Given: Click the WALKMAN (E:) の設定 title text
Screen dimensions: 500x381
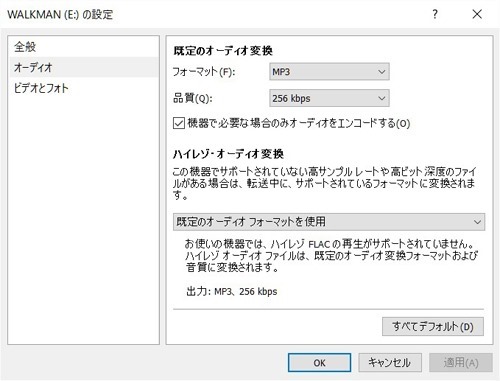Looking at the screenshot, I should pos(60,14).
